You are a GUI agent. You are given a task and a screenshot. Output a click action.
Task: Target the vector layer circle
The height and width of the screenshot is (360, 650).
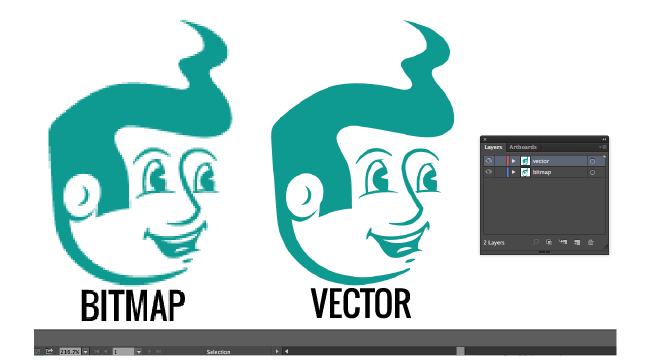point(592,161)
